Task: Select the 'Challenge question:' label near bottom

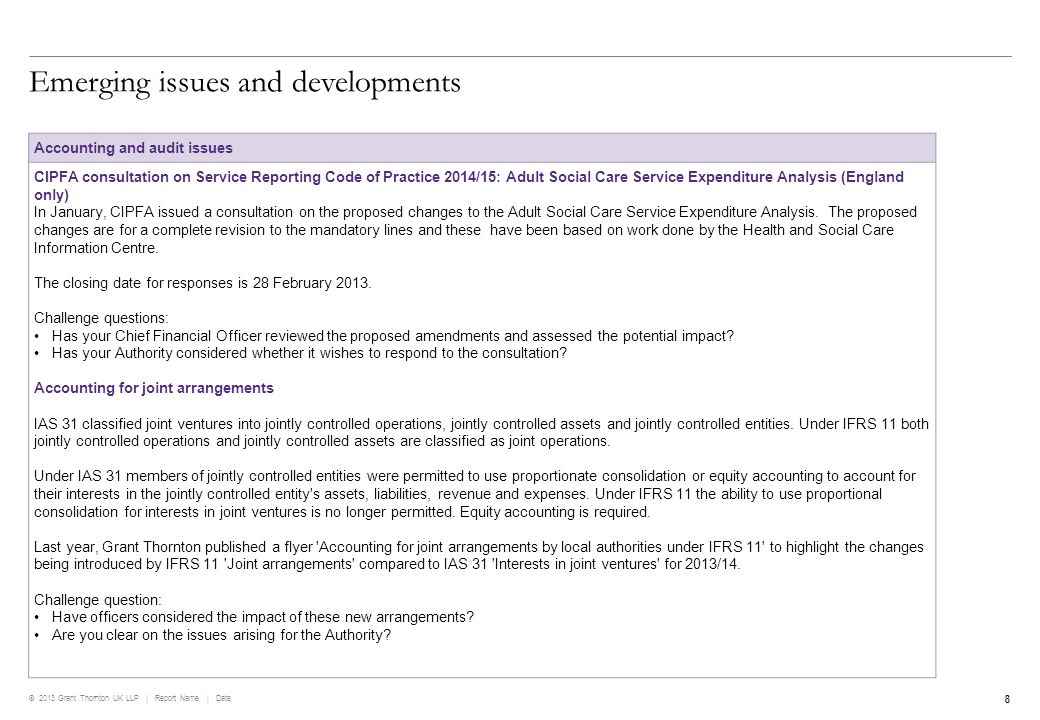Action: point(98,600)
